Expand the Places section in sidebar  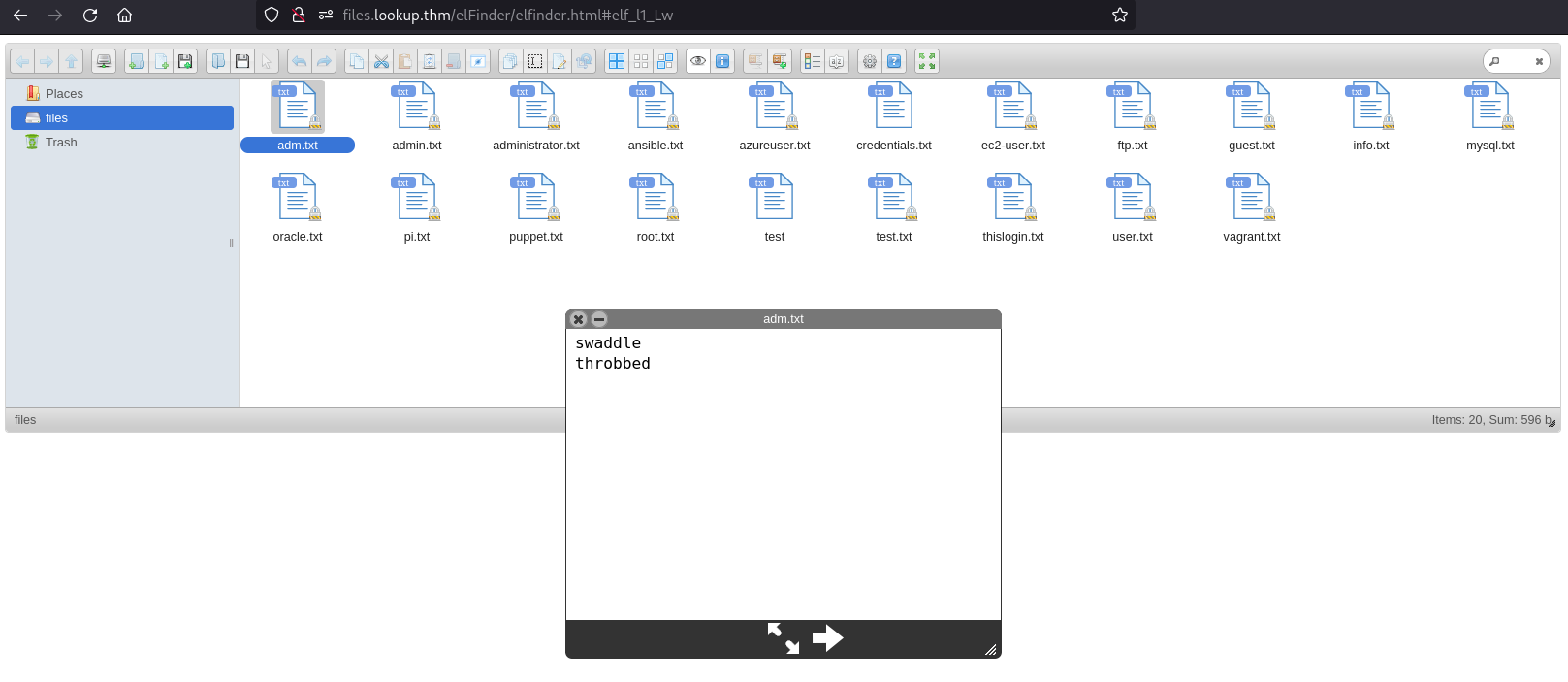tap(64, 94)
